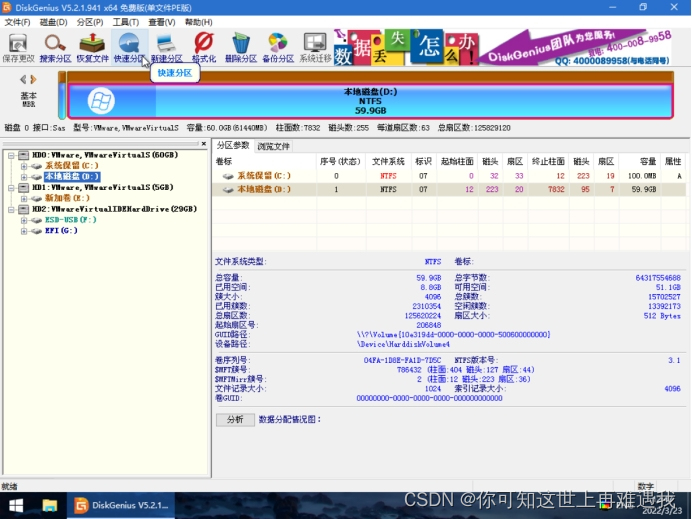Select the HD0 VMware 60GB disk entry
692x519 pixels.
105,155
